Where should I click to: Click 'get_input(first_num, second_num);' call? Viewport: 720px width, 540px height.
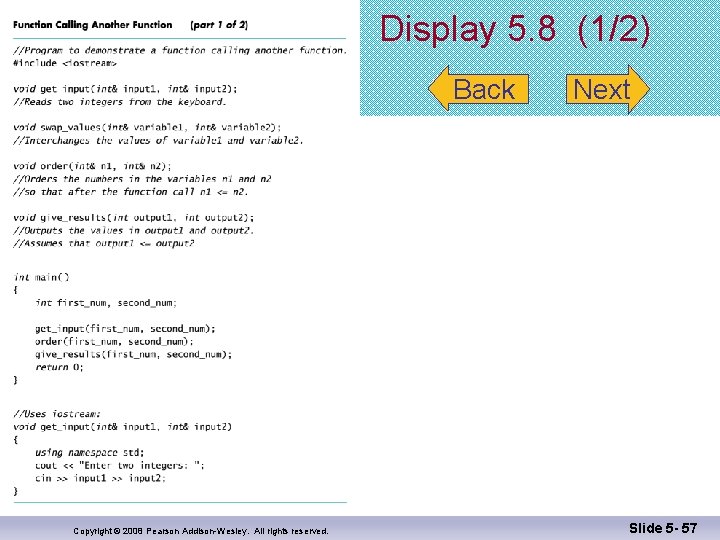(125, 328)
